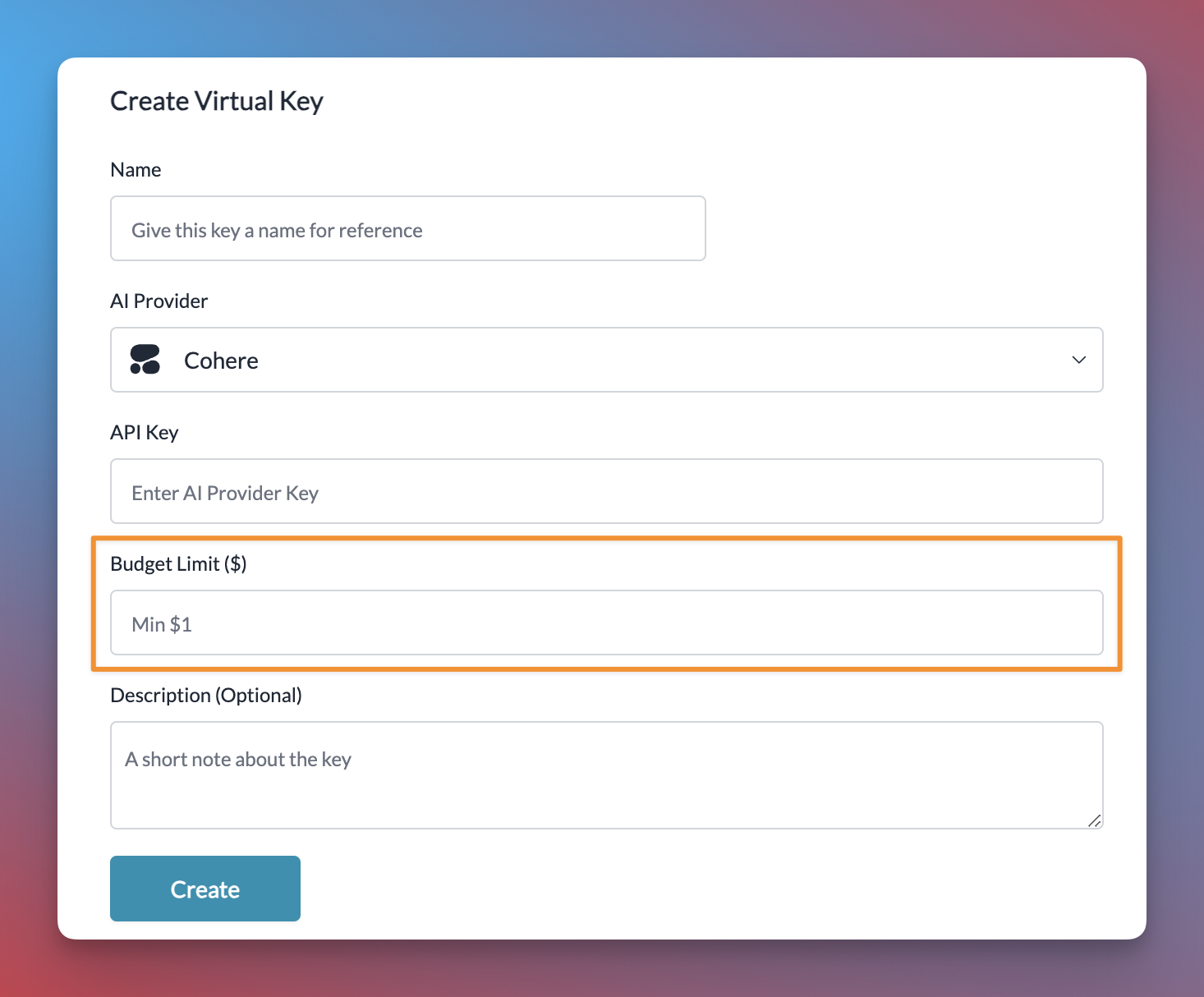Screen dimensions: 1204x997
Task: Click the "AI Provider" label
Action: pos(159,301)
